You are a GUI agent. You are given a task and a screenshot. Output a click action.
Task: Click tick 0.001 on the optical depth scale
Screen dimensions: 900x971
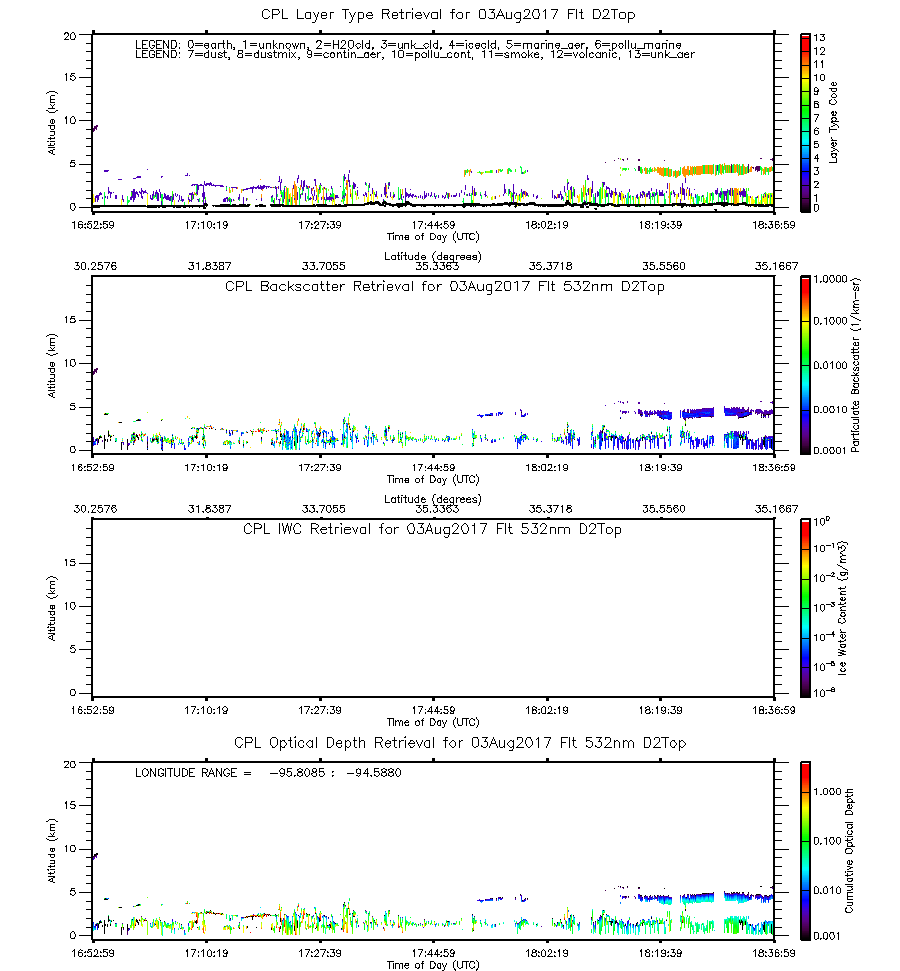827,936
